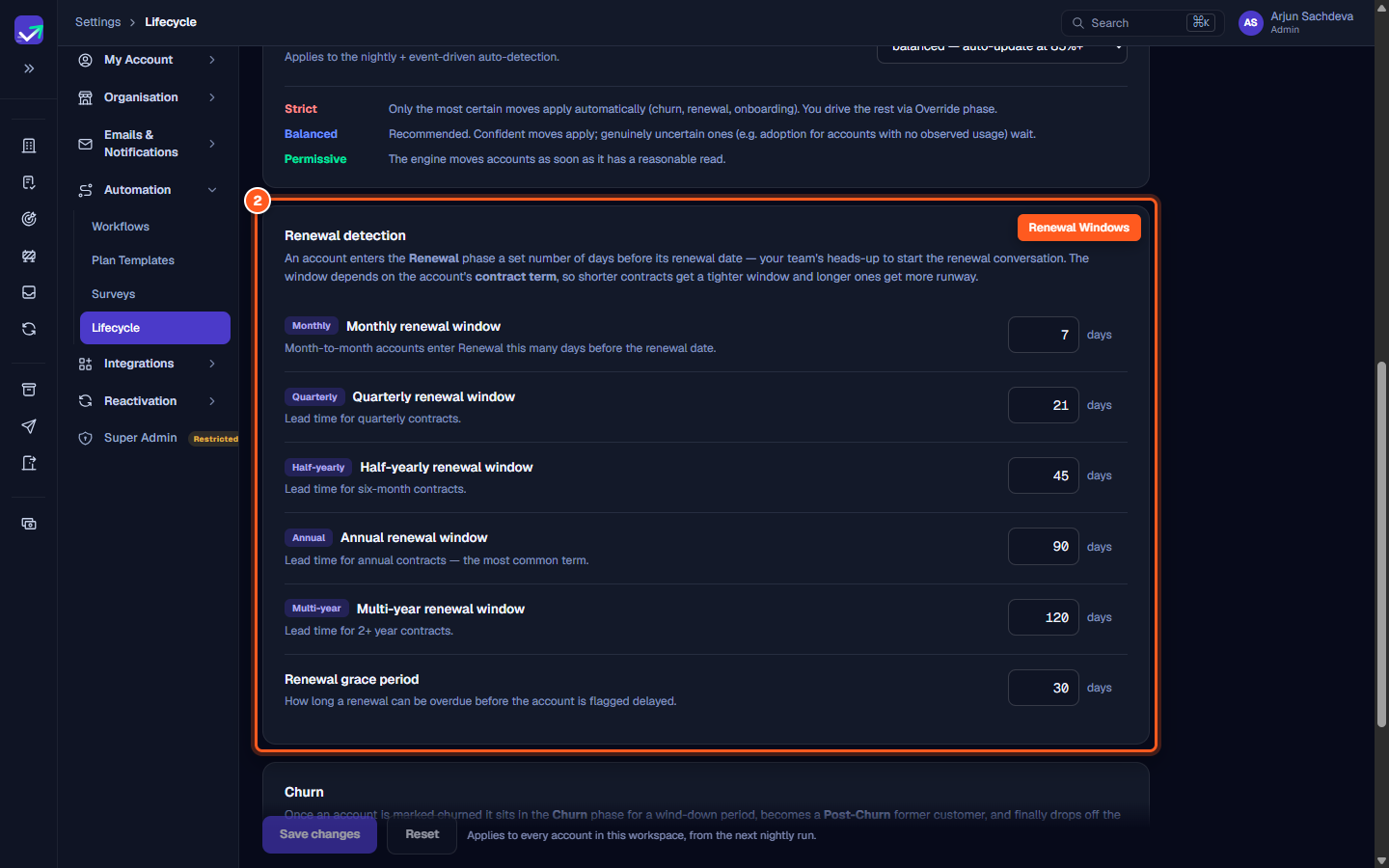Open the archive box rail icon
Viewport: 1389px width, 868px height.
coord(29,390)
